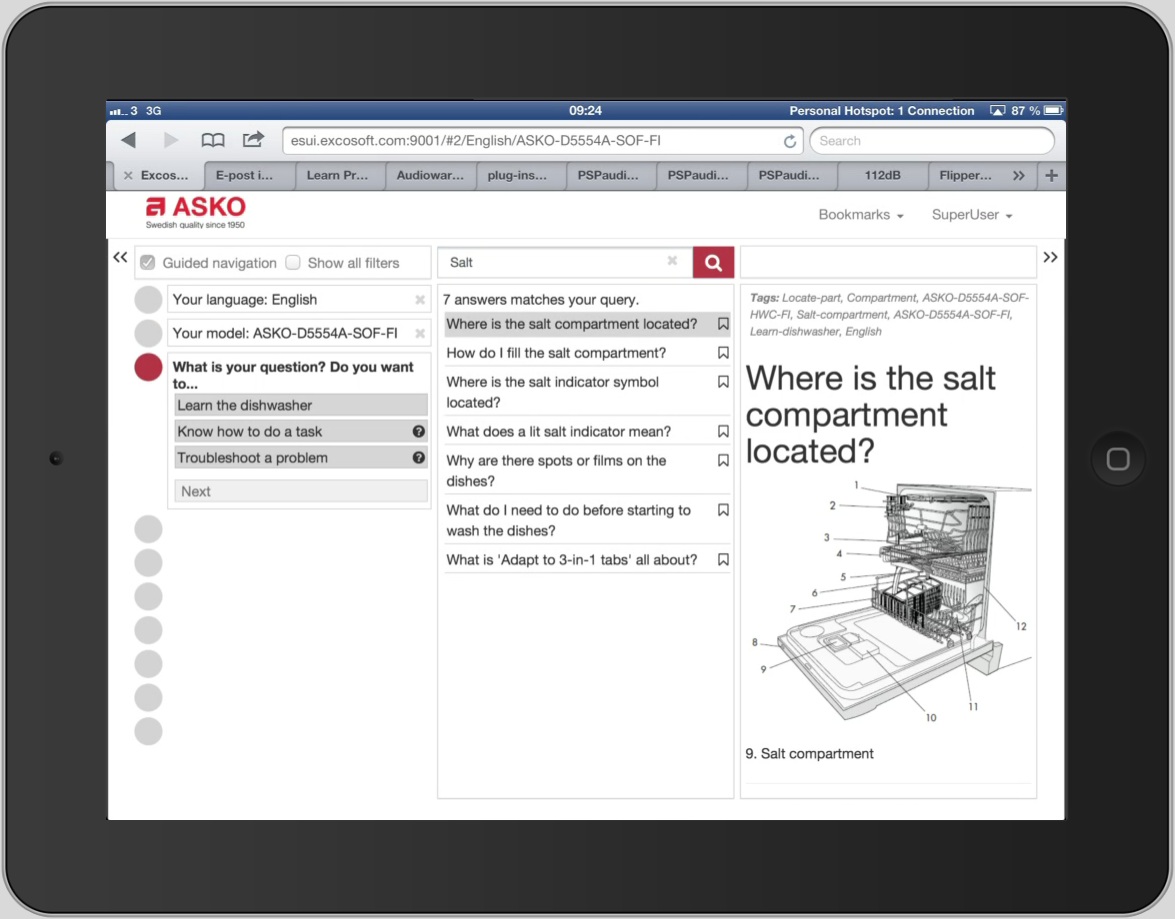Remove the 'Your language: English' filter
Image resolution: width=1175 pixels, height=919 pixels.
pos(420,300)
